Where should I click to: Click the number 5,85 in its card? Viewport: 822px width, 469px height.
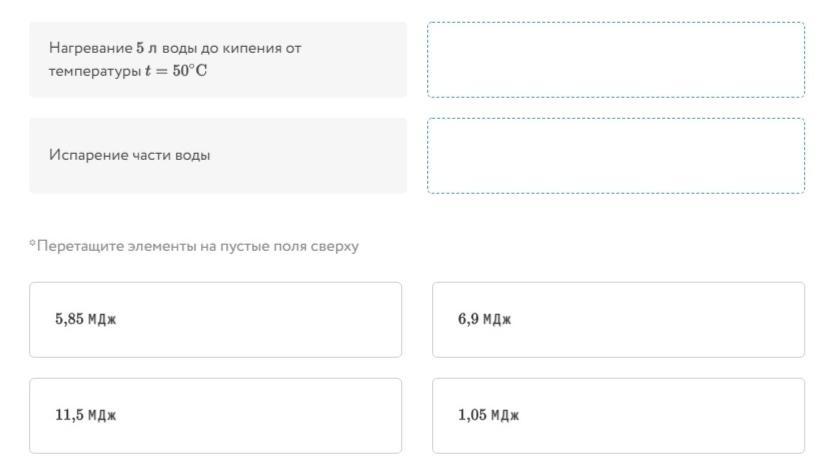(68, 320)
